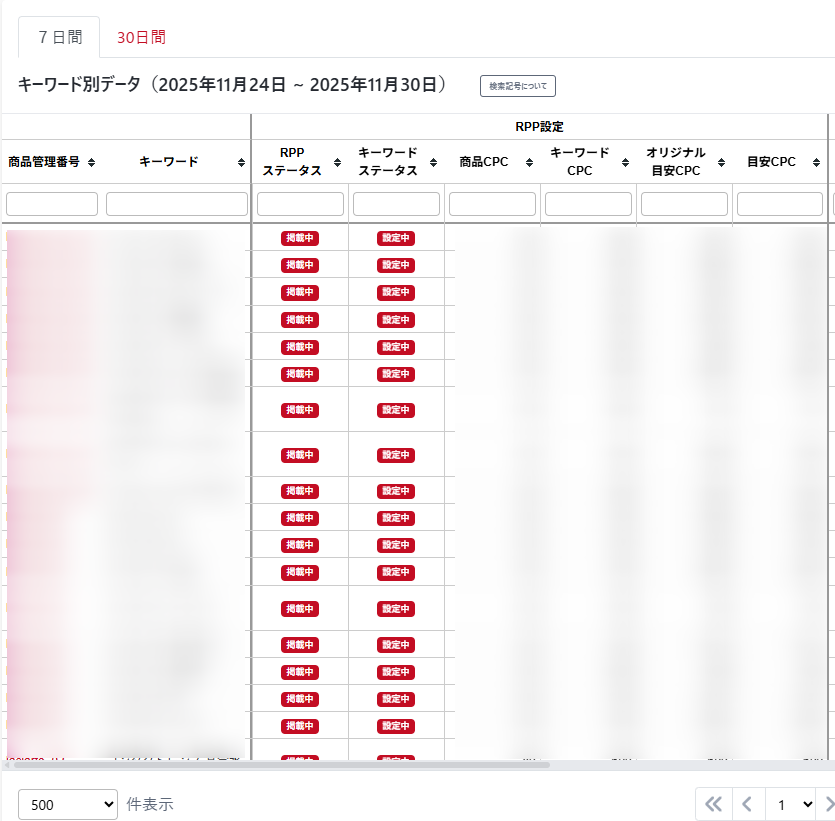The image size is (835, 821).
Task: Focus the キーワード filter text box
Action: coord(177,204)
